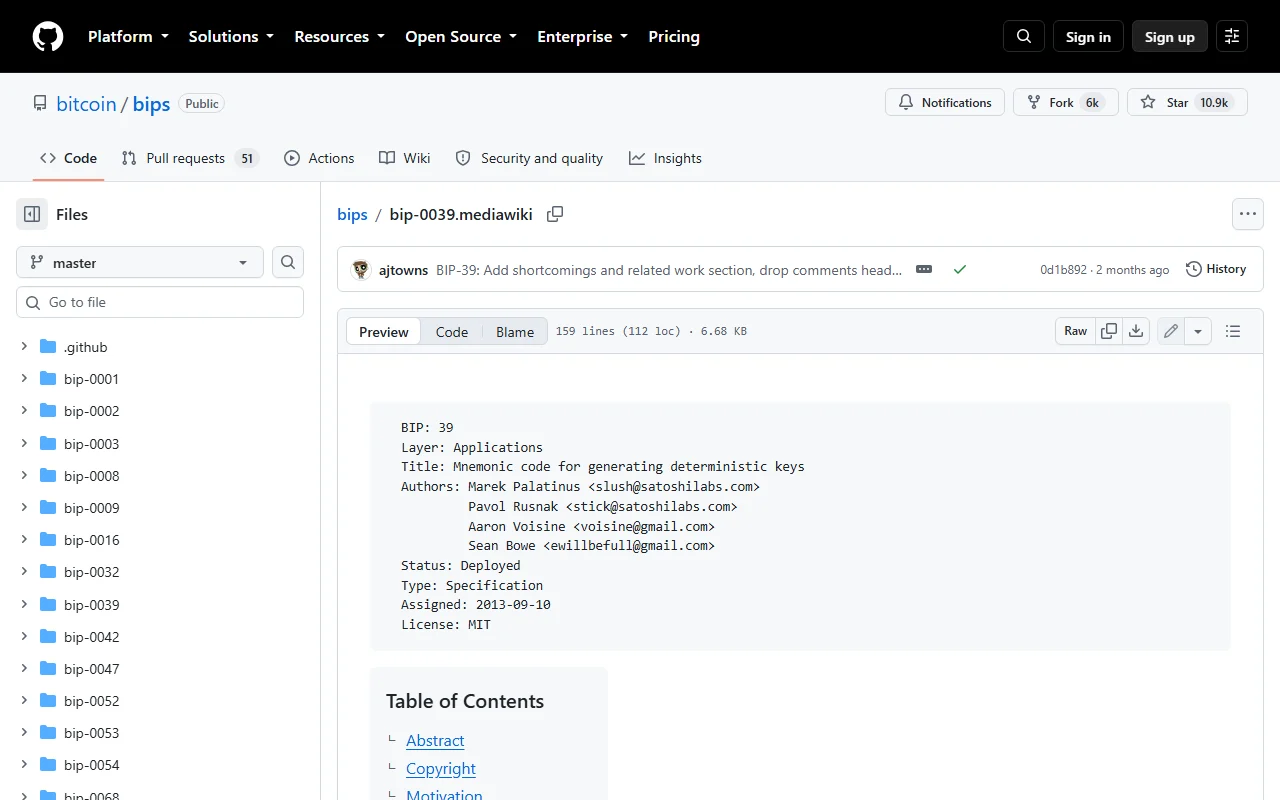
Task: Focus the Go to file field
Action: click(x=160, y=302)
